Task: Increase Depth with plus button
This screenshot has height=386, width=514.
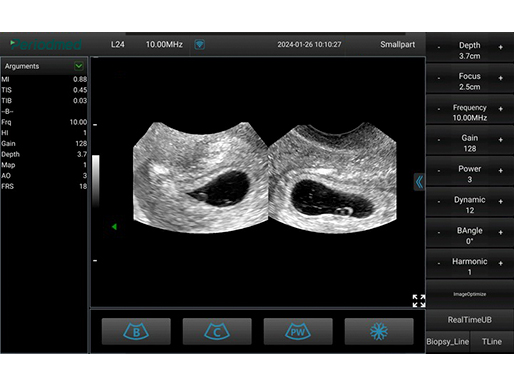Action: (x=500, y=47)
